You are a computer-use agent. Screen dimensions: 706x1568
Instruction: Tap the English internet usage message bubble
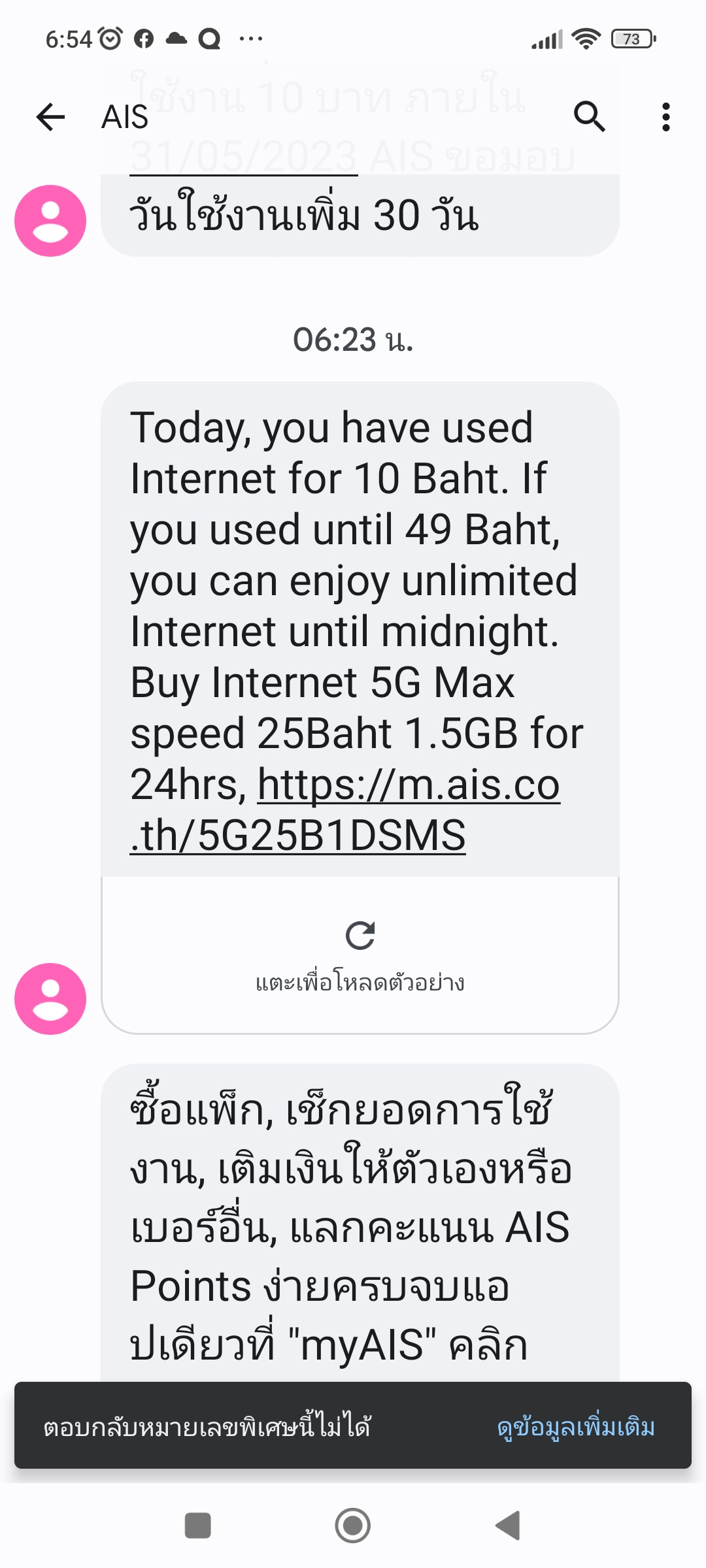click(360, 629)
